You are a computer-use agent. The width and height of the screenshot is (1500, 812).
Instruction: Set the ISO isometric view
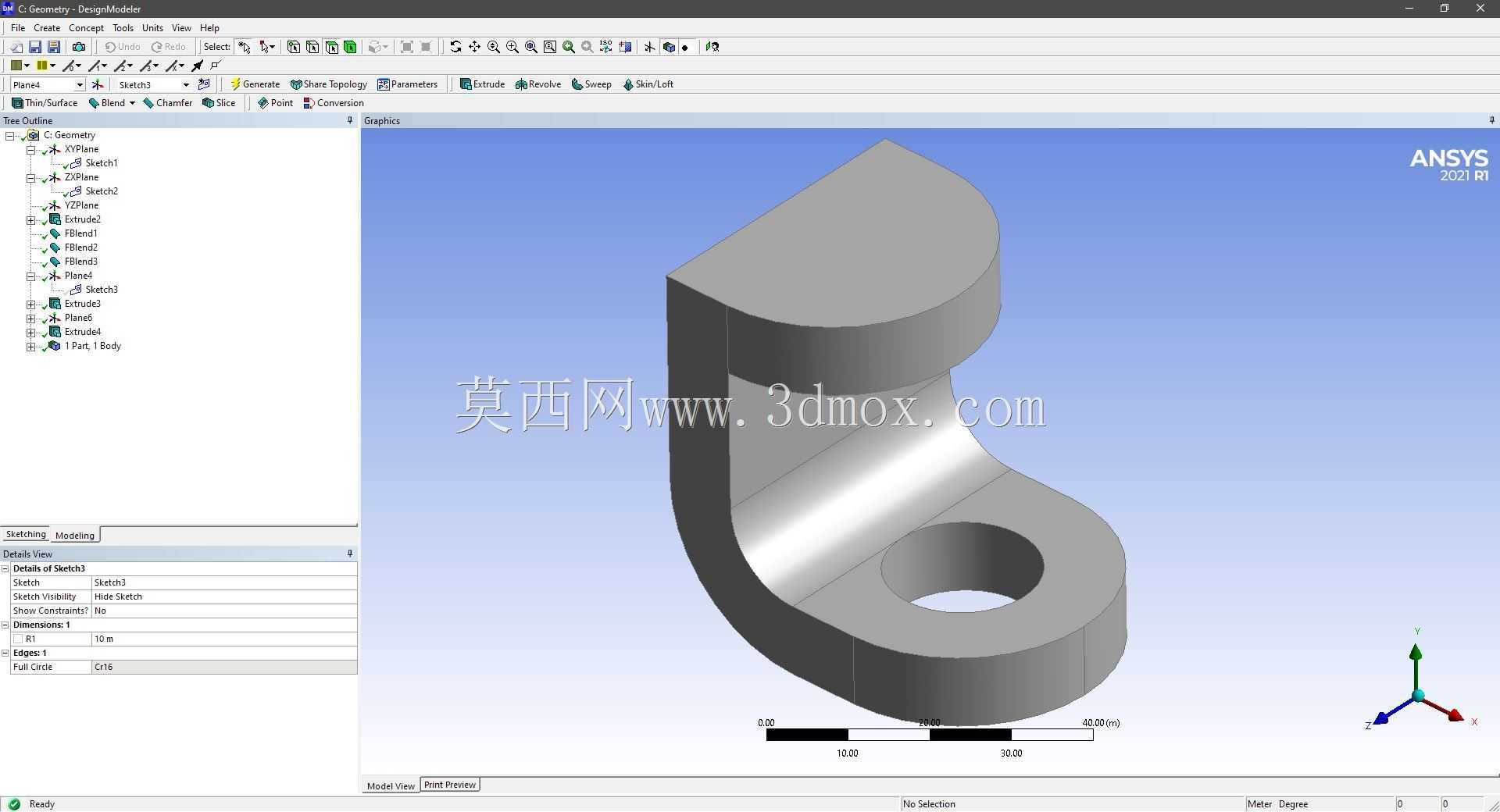point(606,47)
